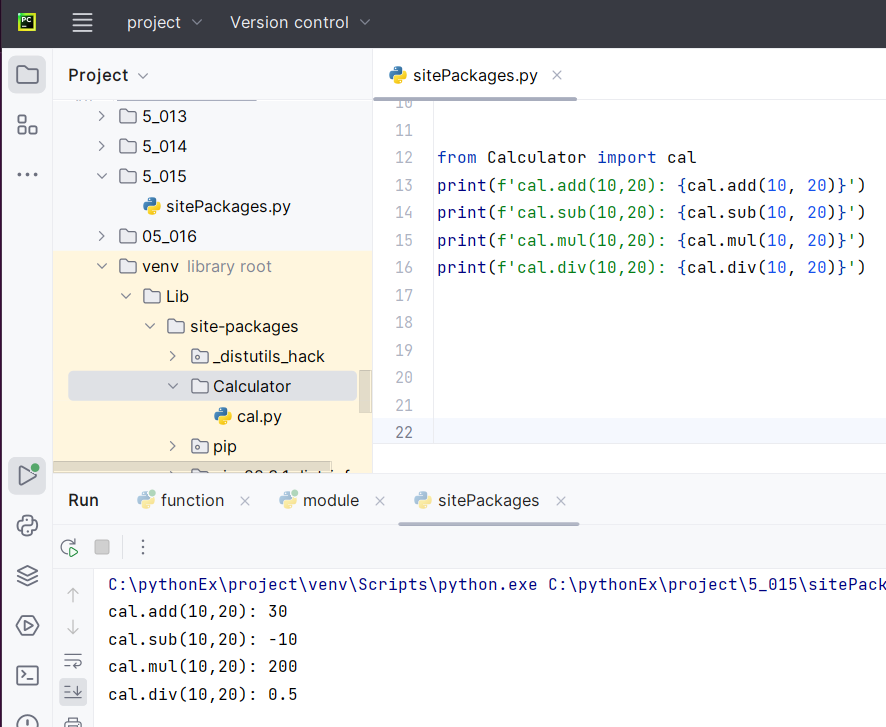This screenshot has height=727, width=886.
Task: Open the Services tool window icon
Action: [x=27, y=625]
